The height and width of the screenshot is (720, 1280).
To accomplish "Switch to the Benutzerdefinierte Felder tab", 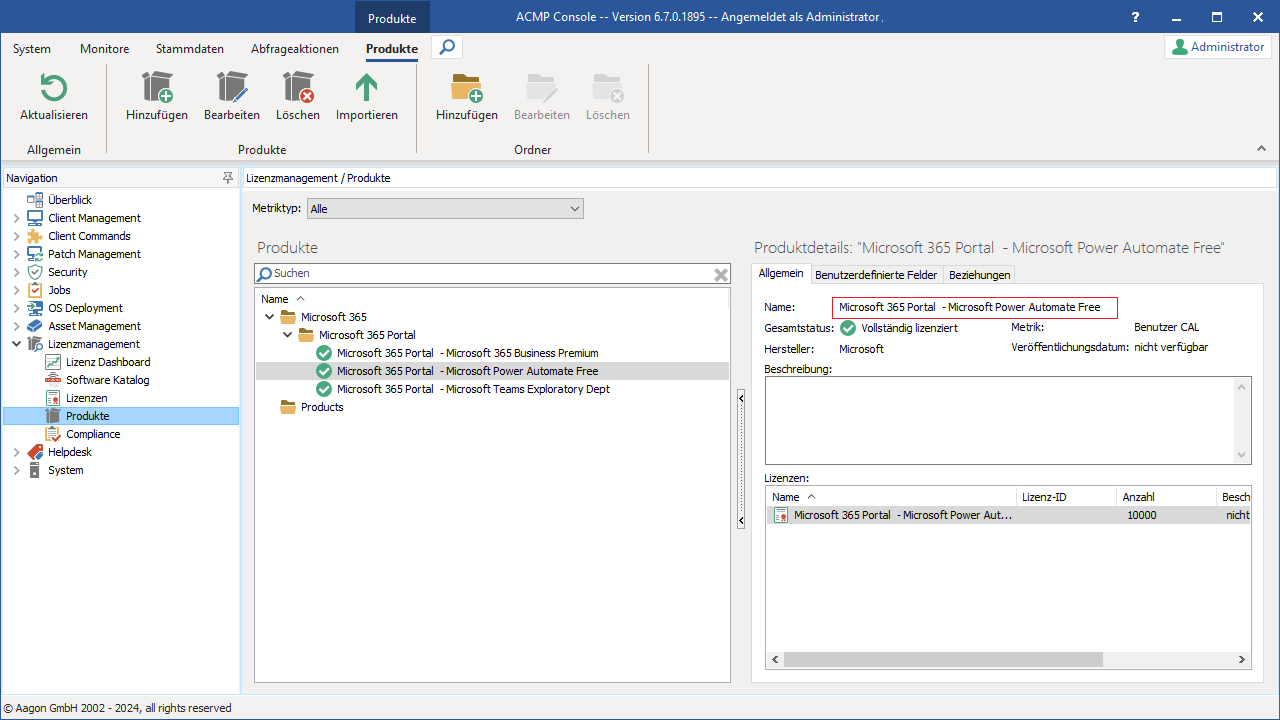I will [x=876, y=275].
